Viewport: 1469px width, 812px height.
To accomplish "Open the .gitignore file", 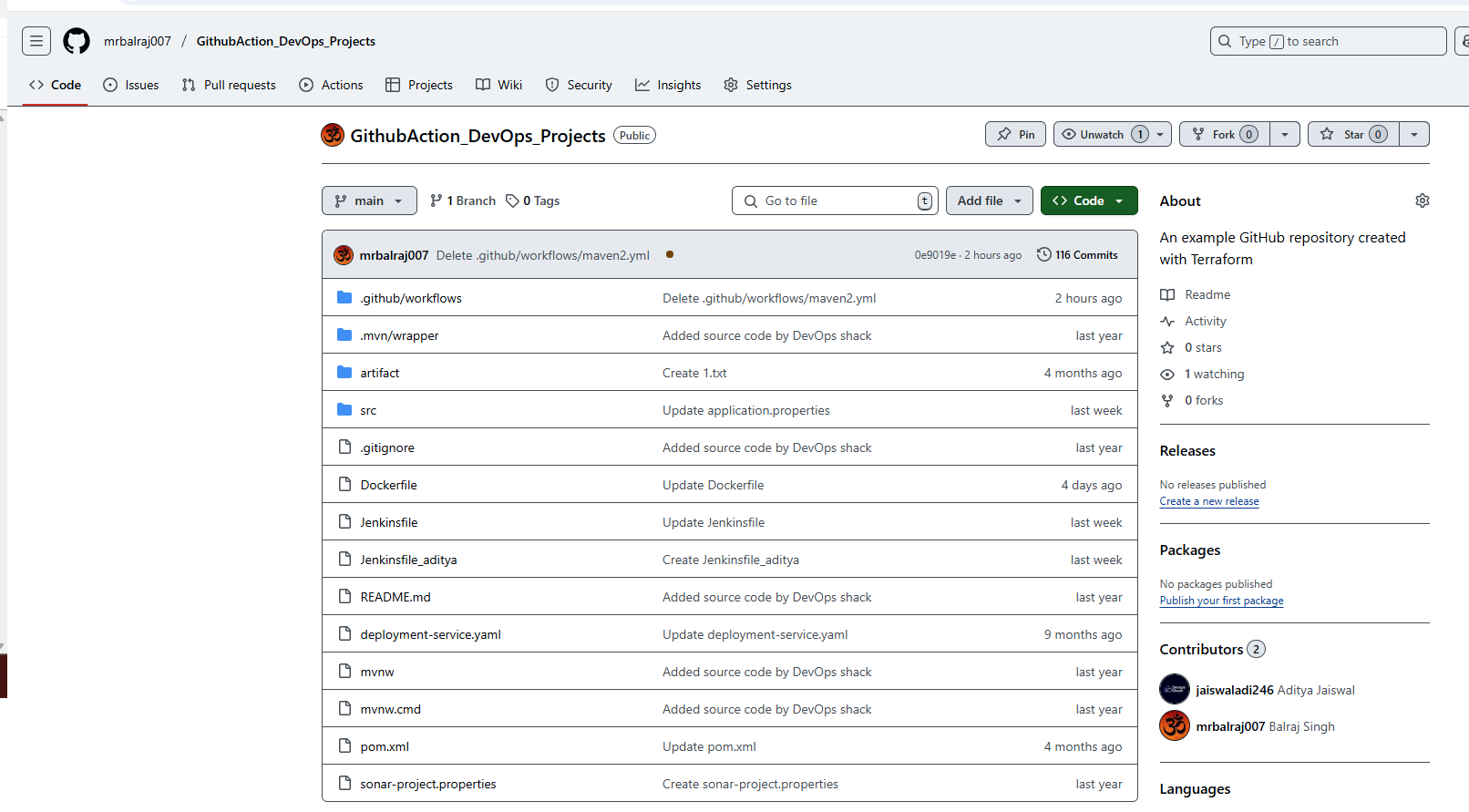I will (x=387, y=447).
